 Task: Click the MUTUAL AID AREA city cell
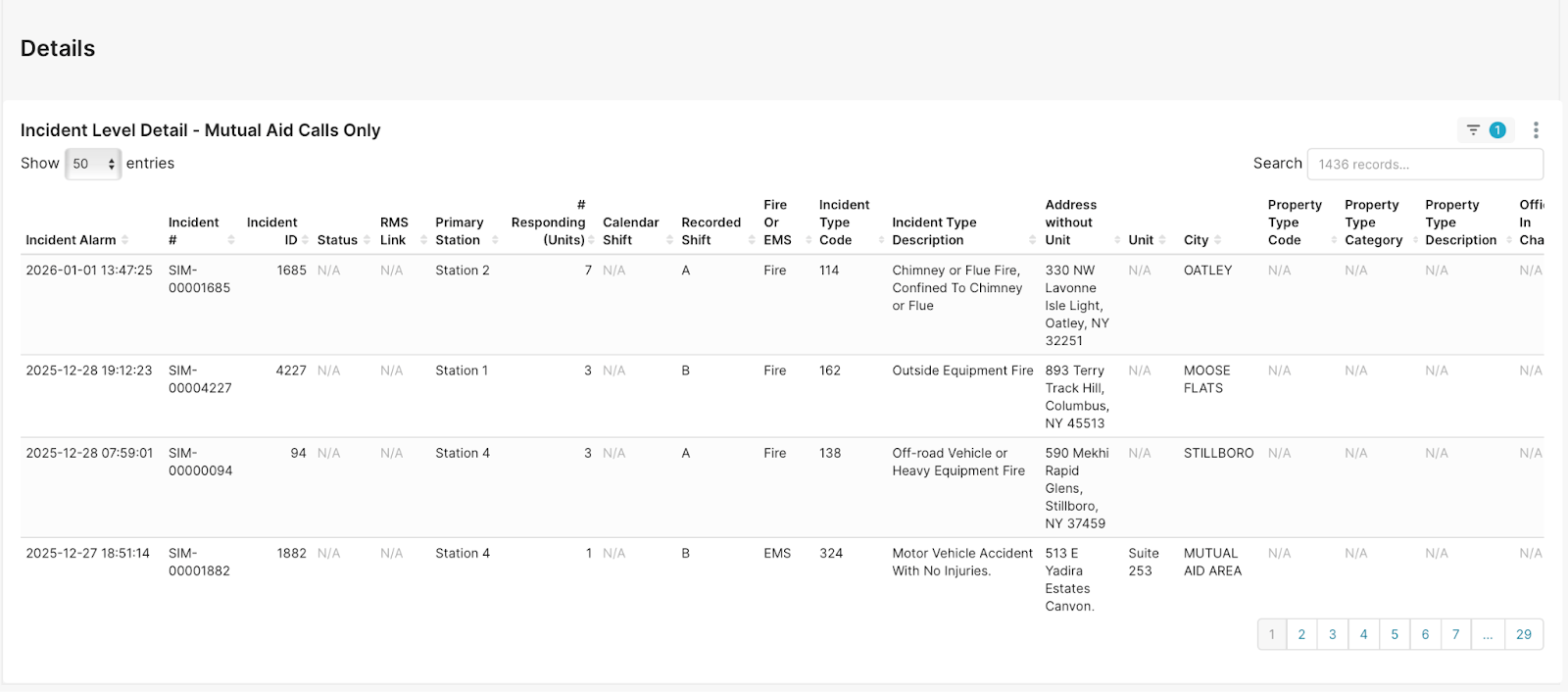point(1212,562)
